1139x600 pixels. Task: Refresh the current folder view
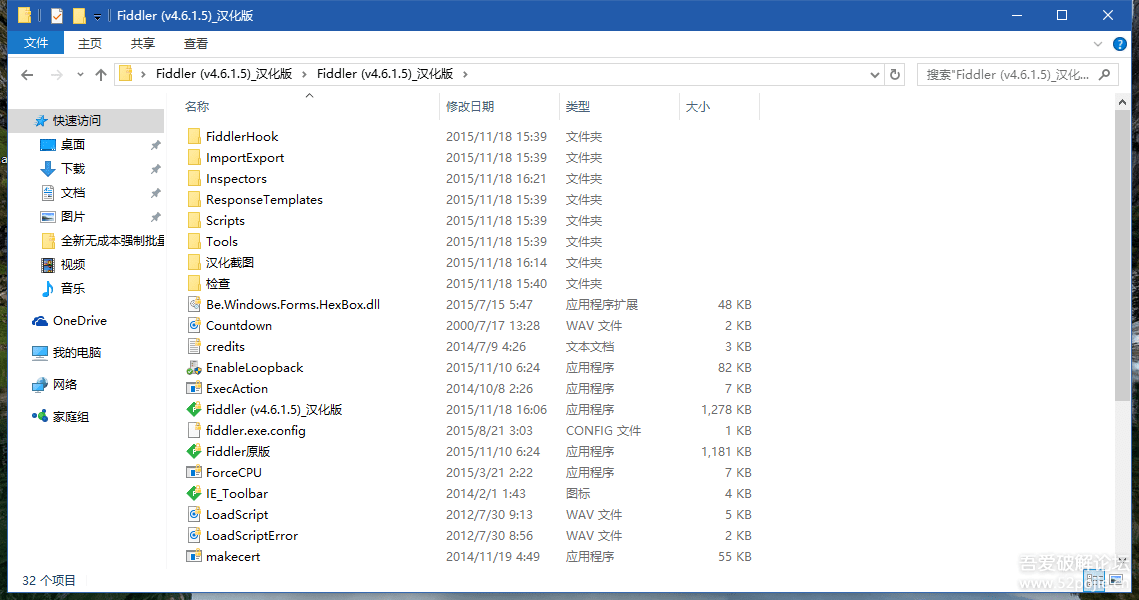pos(895,75)
